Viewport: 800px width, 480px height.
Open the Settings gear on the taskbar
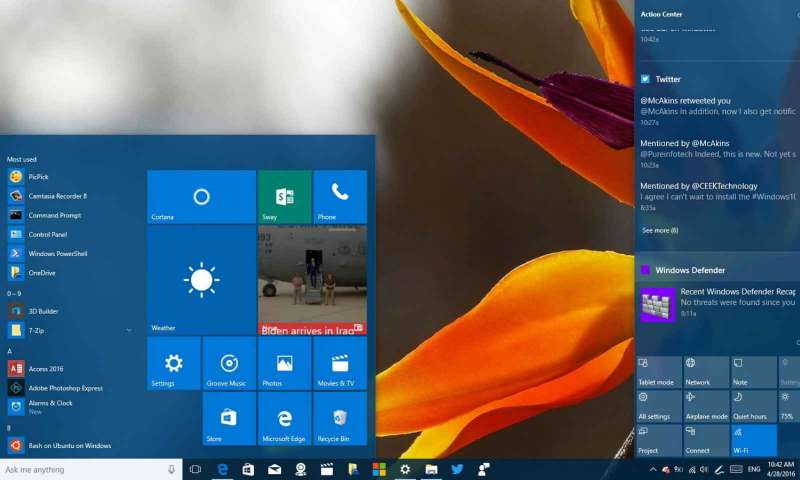point(405,469)
